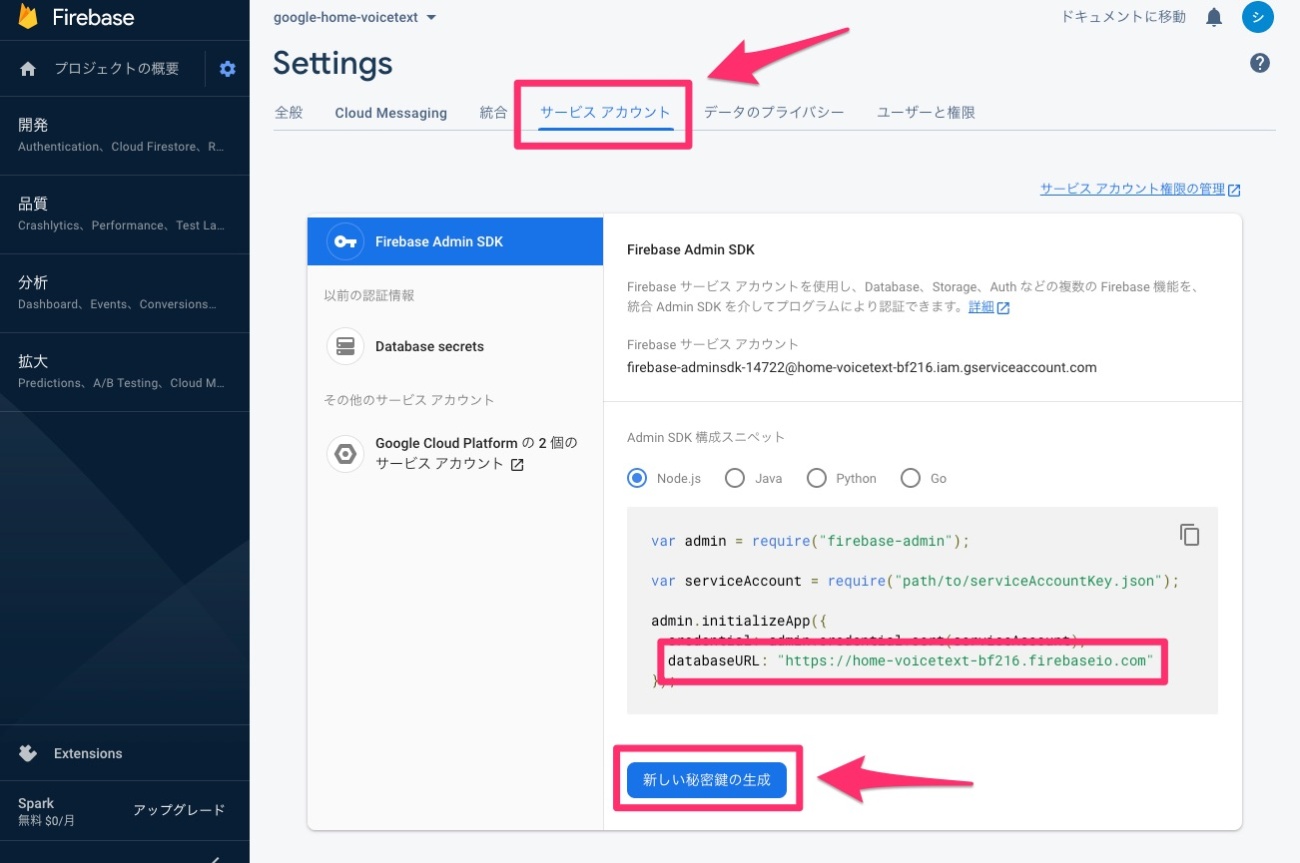
Task: Switch to the Cloud Messaging tab
Action: pos(391,113)
